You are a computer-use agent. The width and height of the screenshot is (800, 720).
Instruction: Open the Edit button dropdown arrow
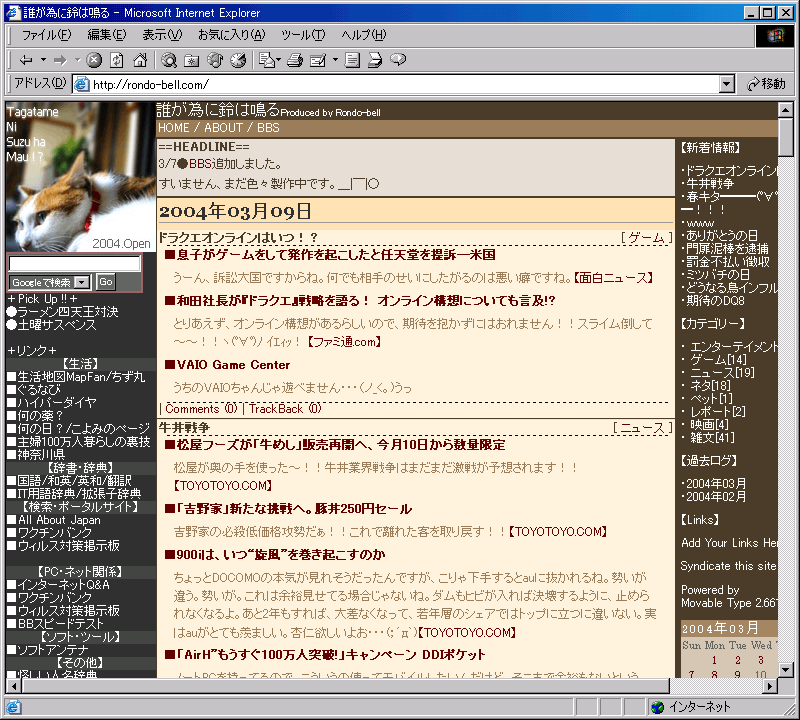335,60
